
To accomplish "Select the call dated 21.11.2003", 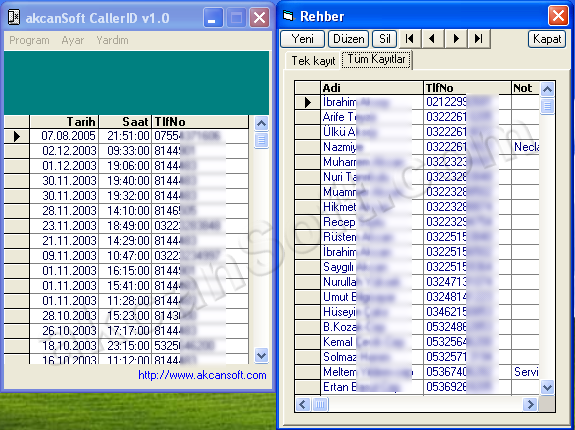I will 126,241.
